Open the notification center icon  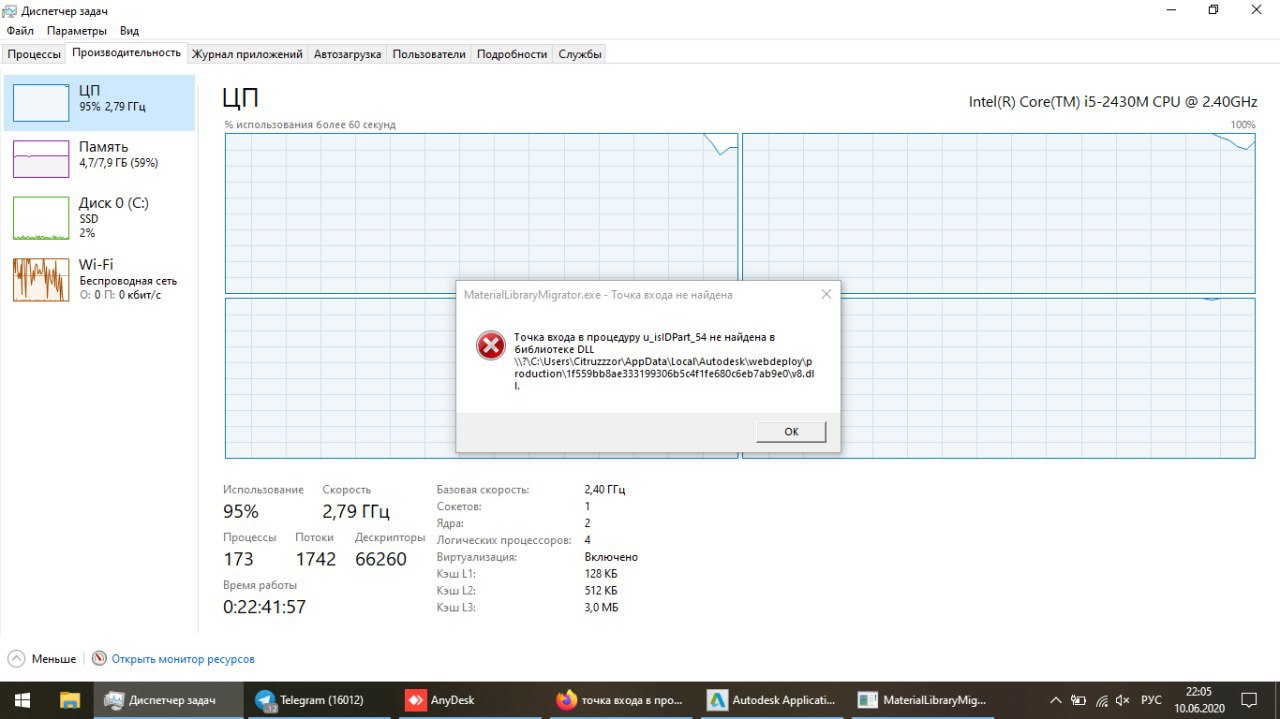pyautogui.click(x=1250, y=699)
